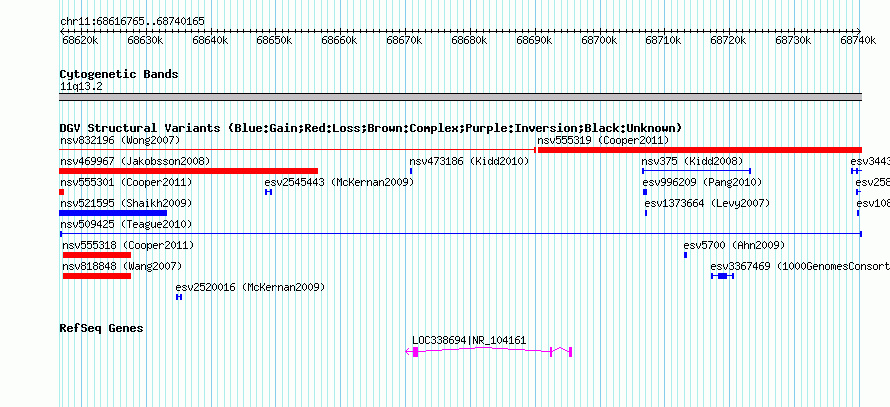Select the red nsv469967 loss bar
The image size is (890, 407).
pos(188,171)
